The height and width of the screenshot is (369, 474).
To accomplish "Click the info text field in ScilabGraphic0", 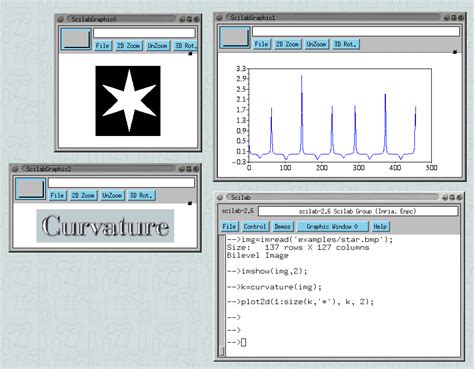I will (144, 33).
